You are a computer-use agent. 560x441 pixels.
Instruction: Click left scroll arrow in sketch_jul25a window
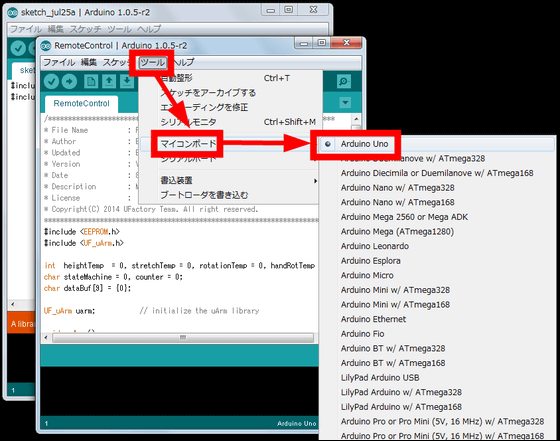pos(12,305)
